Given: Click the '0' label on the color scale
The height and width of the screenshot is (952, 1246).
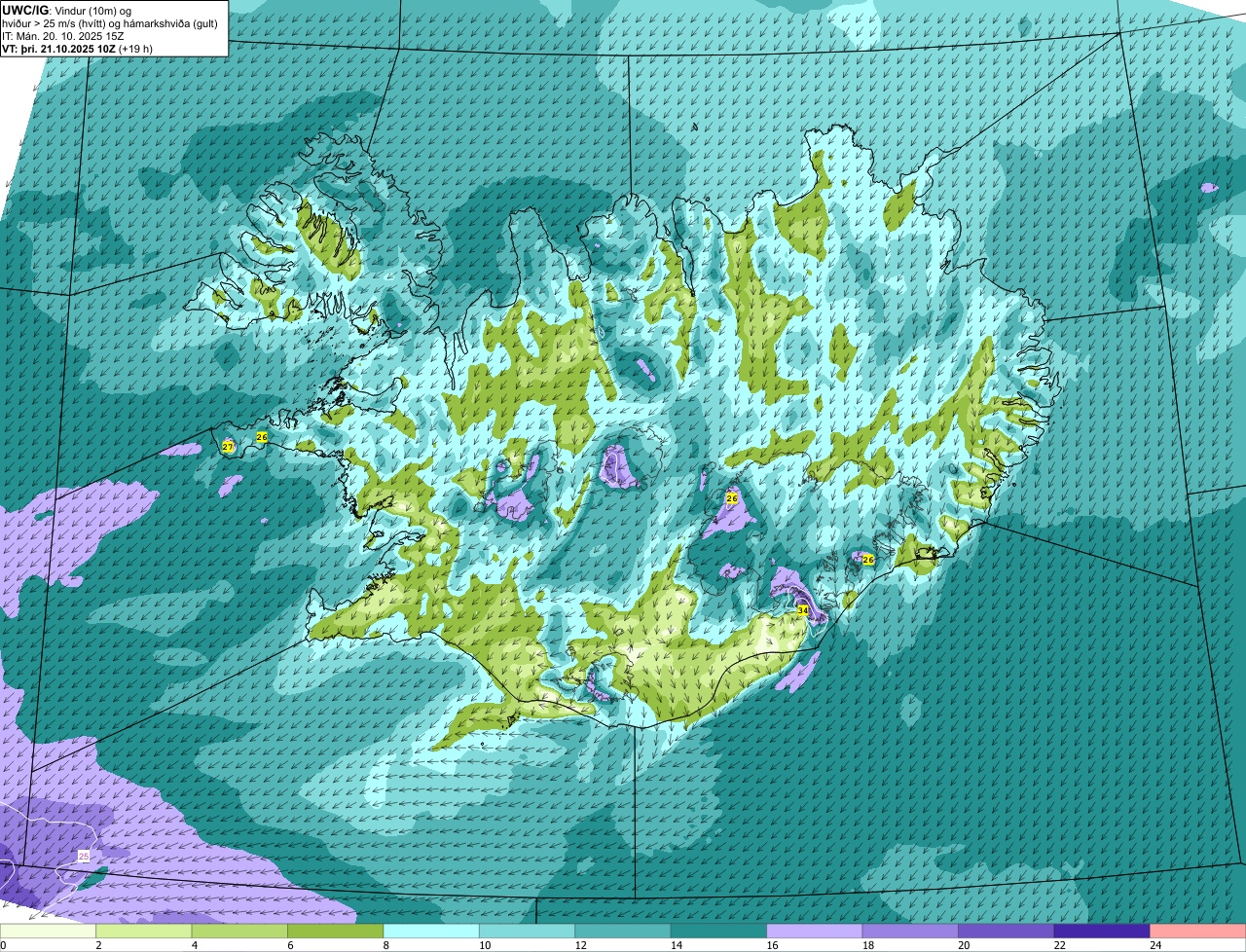Looking at the screenshot, I should coord(4,945).
